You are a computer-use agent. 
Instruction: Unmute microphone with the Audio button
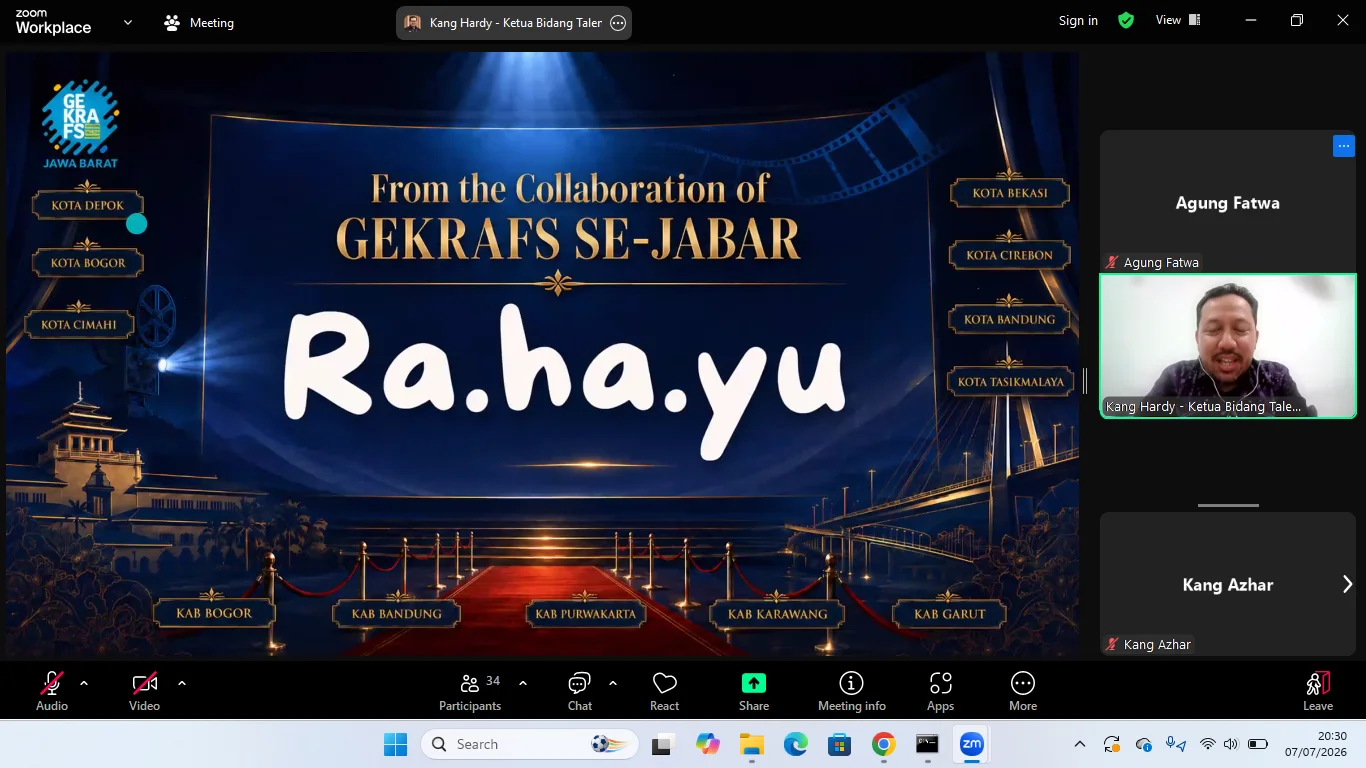[x=52, y=691]
